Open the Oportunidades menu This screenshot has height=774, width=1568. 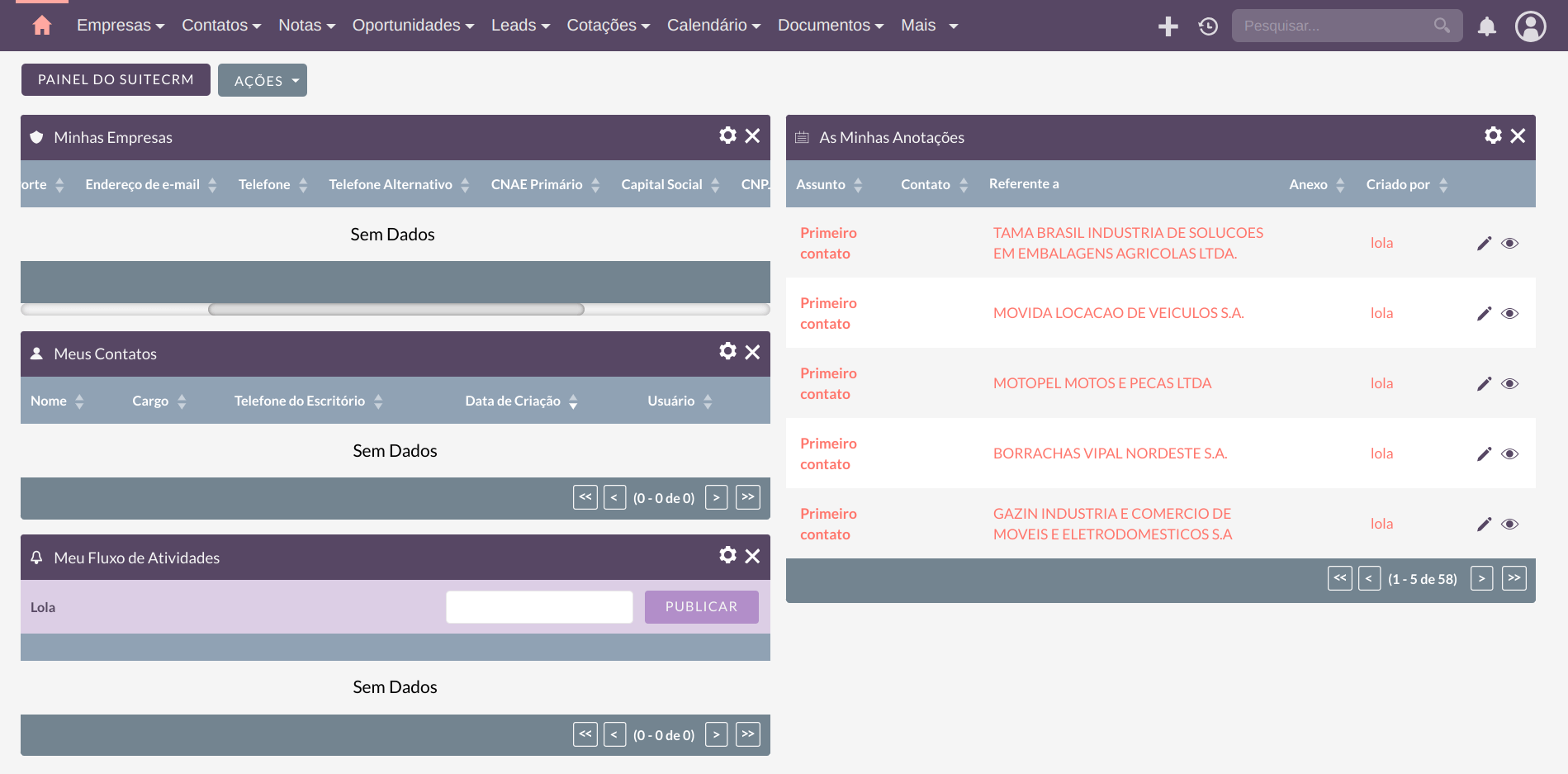pos(413,26)
